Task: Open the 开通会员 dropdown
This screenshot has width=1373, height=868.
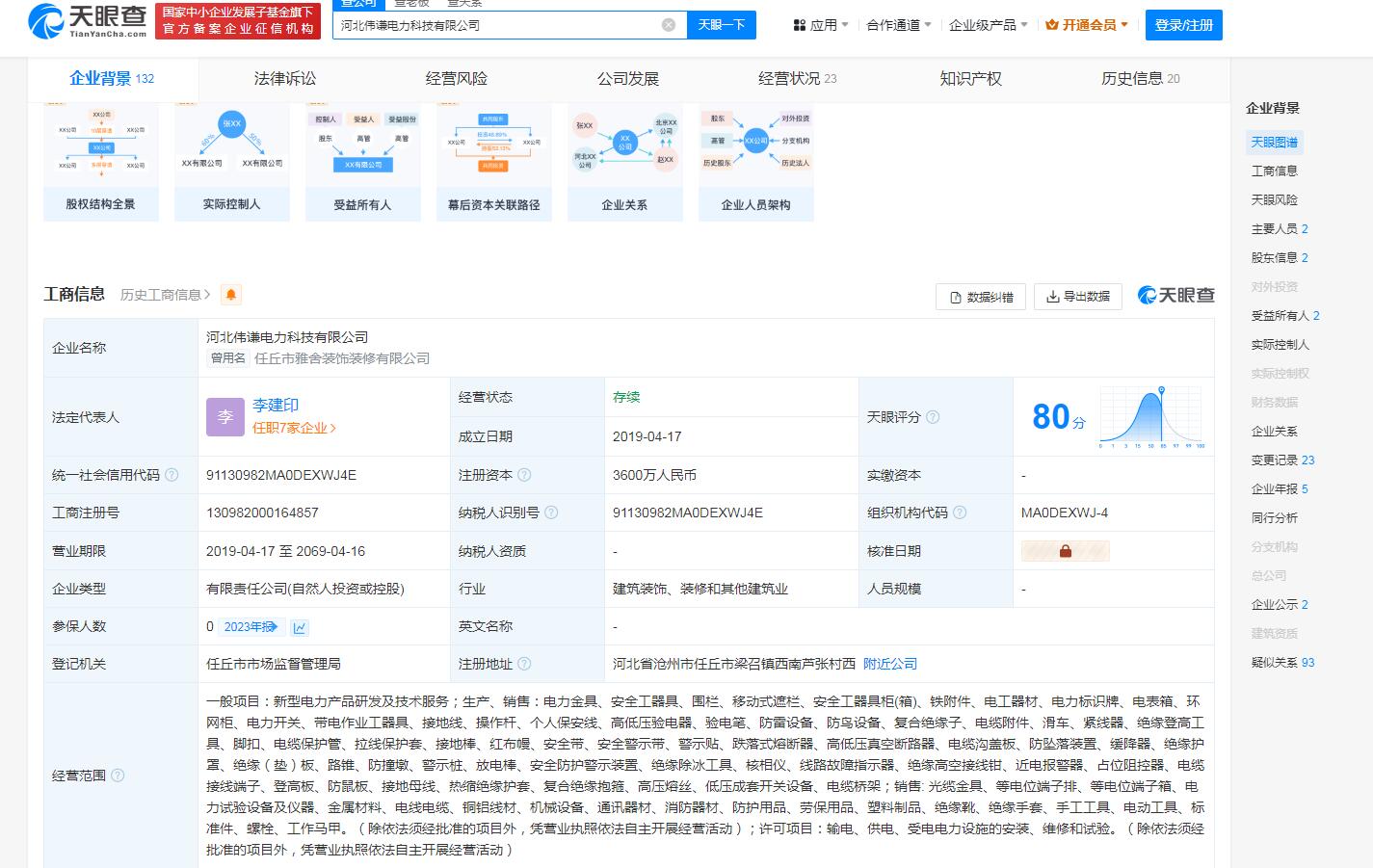Action: tap(1087, 25)
